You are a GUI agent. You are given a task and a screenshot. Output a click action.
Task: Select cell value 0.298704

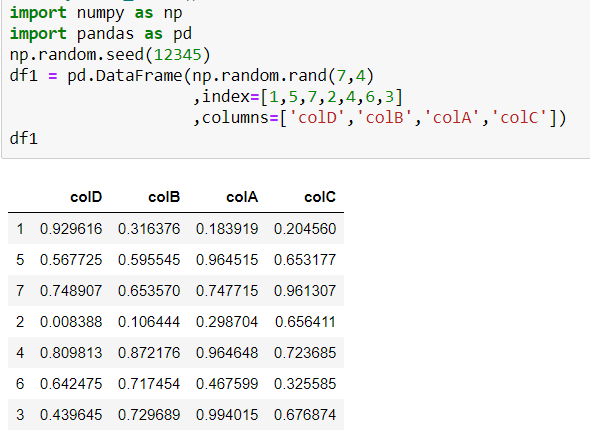(x=227, y=322)
